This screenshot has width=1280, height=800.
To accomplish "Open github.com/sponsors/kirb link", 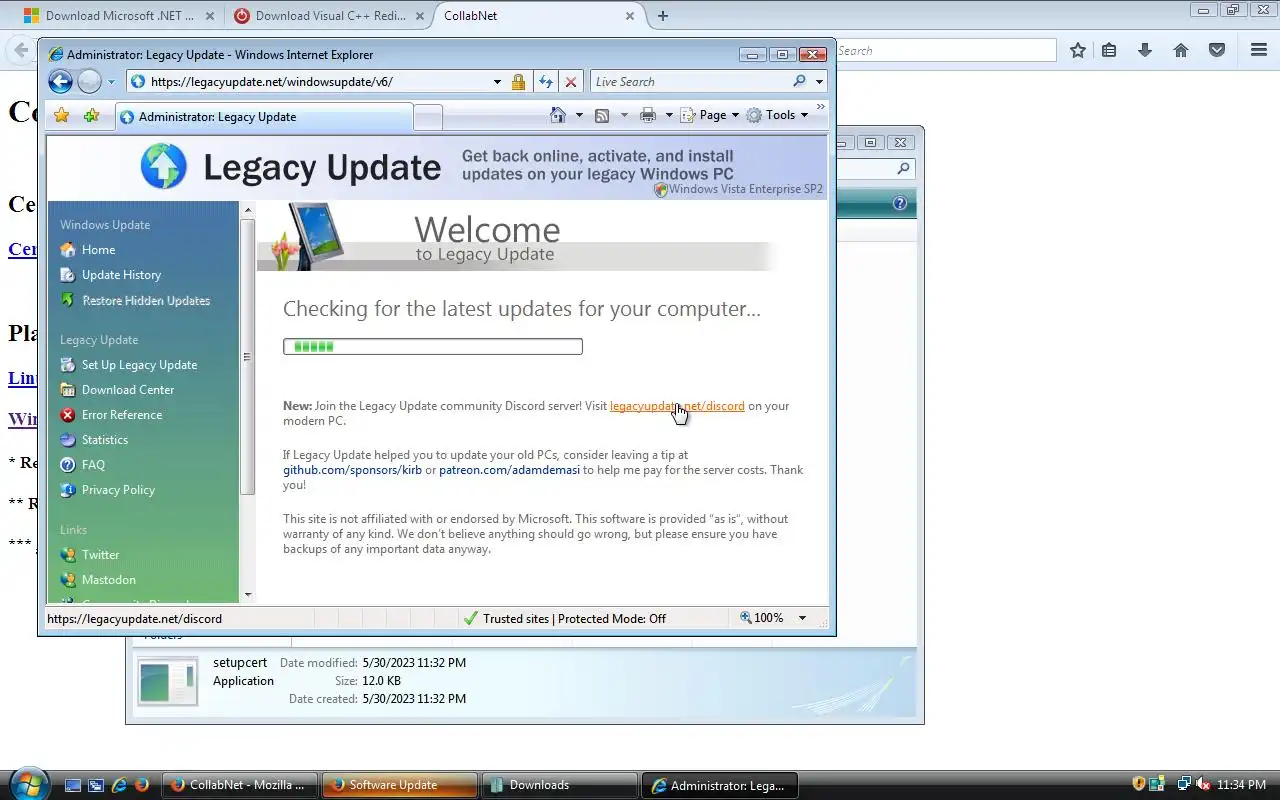I will (352, 470).
